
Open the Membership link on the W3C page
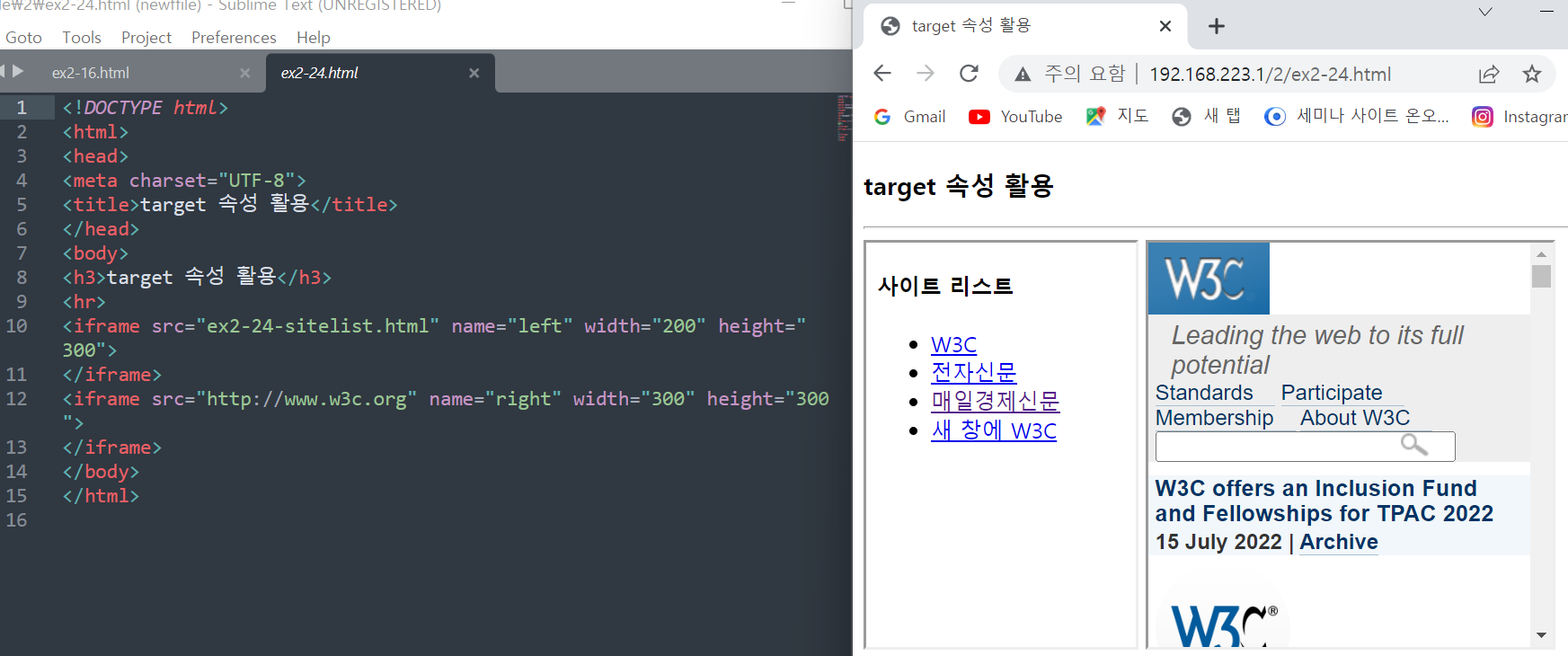pos(1214,418)
